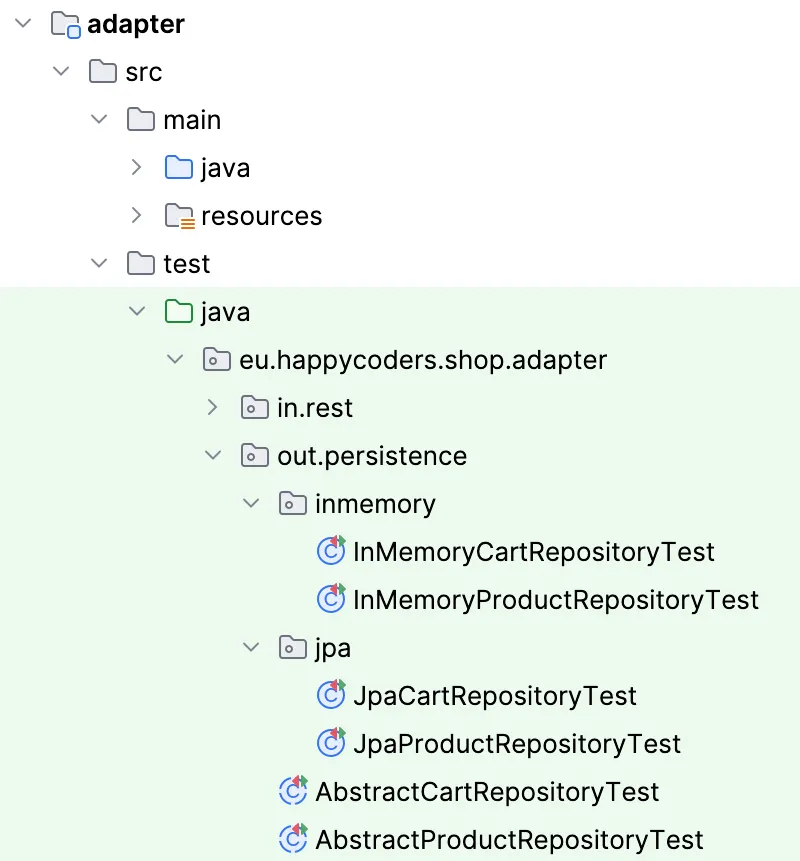The width and height of the screenshot is (800, 861).
Task: Select the main folder label
Action: pyautogui.click(x=192, y=120)
